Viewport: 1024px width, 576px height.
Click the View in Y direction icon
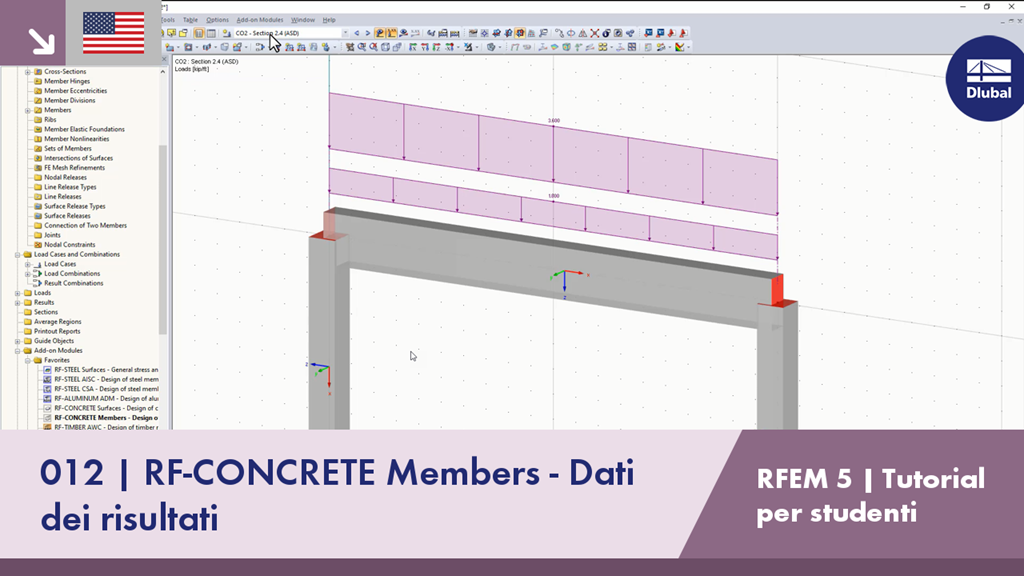point(425,47)
